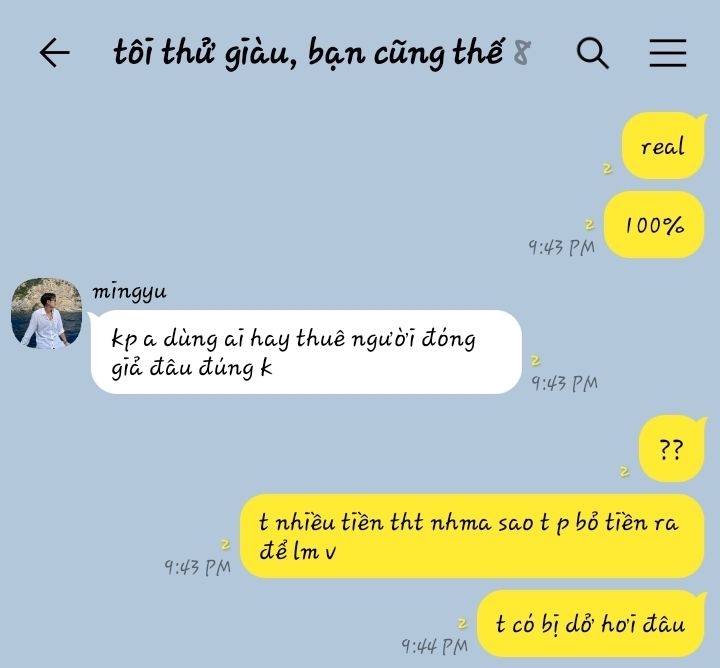Tap the member count 8 in header
The height and width of the screenshot is (668, 720).
[522, 53]
